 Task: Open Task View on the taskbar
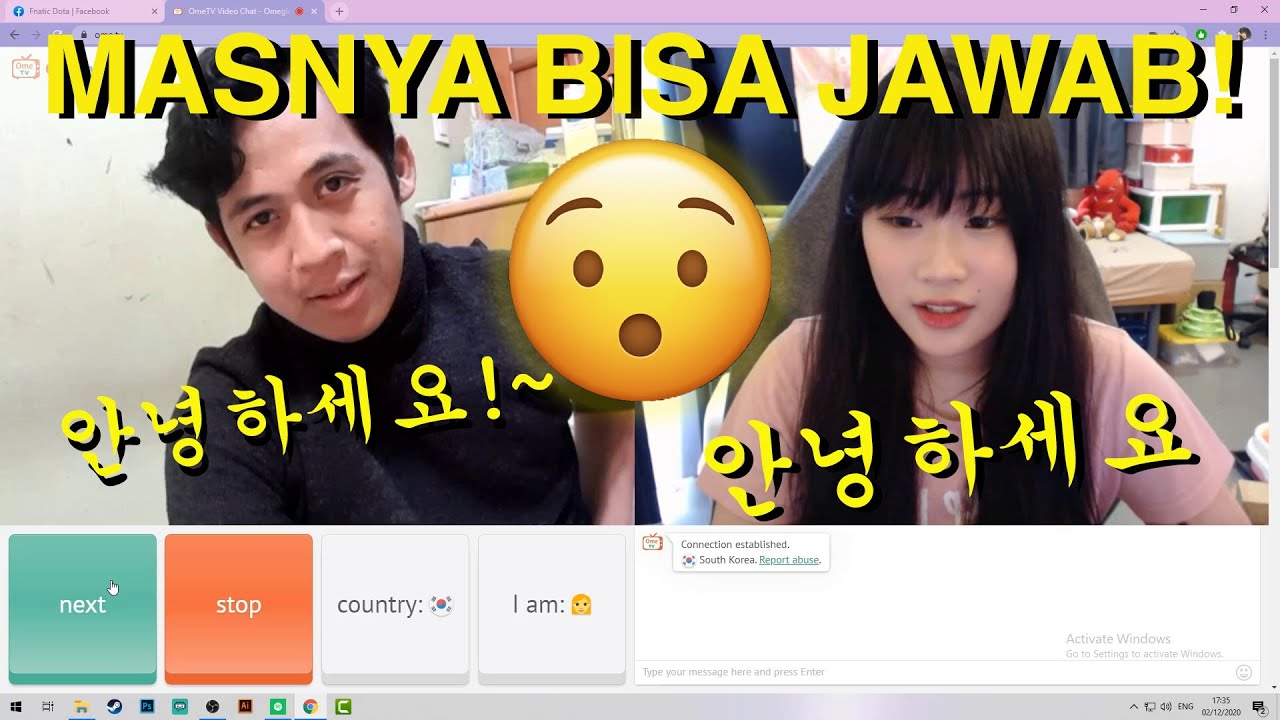click(x=48, y=707)
